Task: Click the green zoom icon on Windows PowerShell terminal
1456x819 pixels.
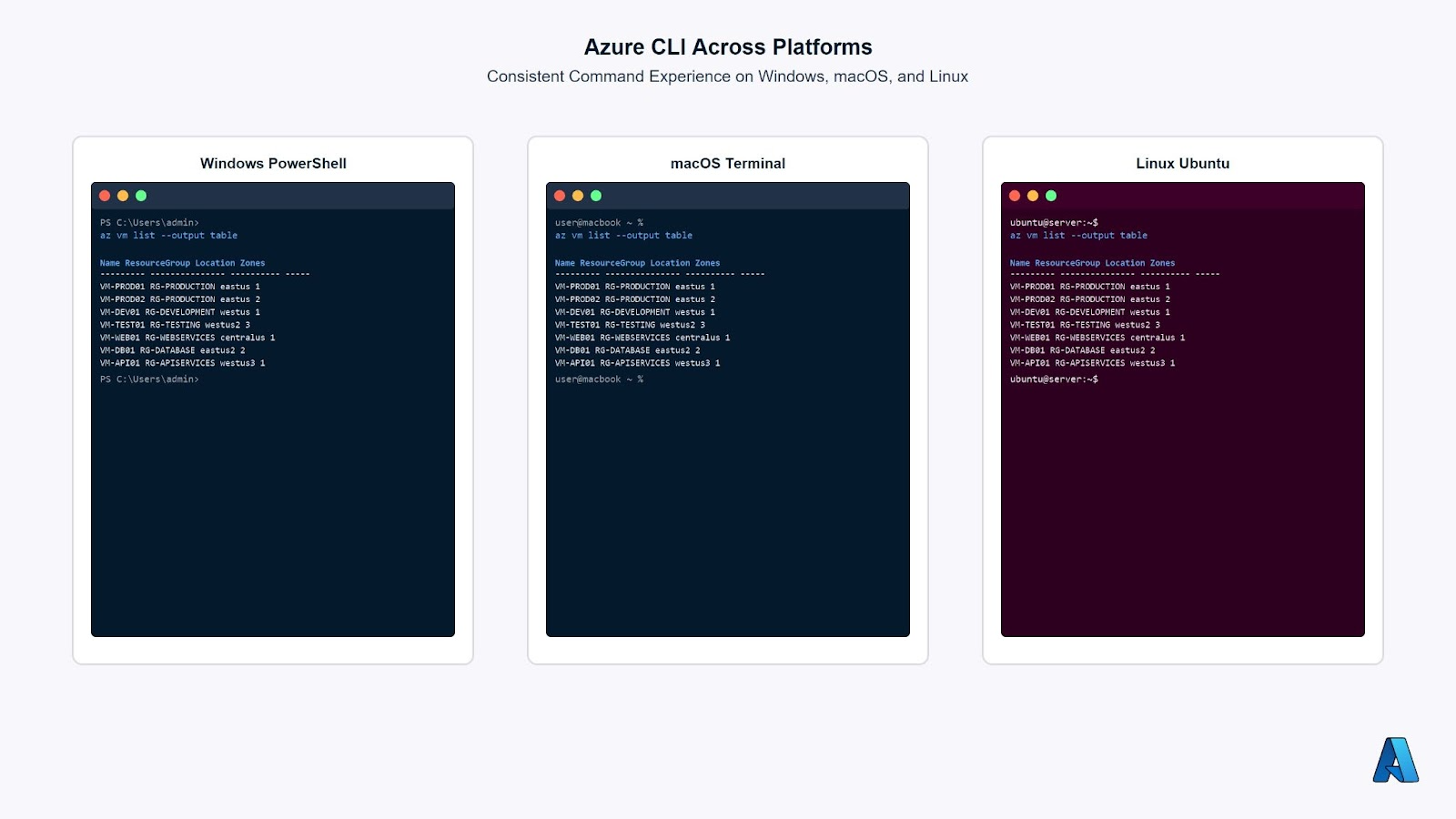Action: 141,194
